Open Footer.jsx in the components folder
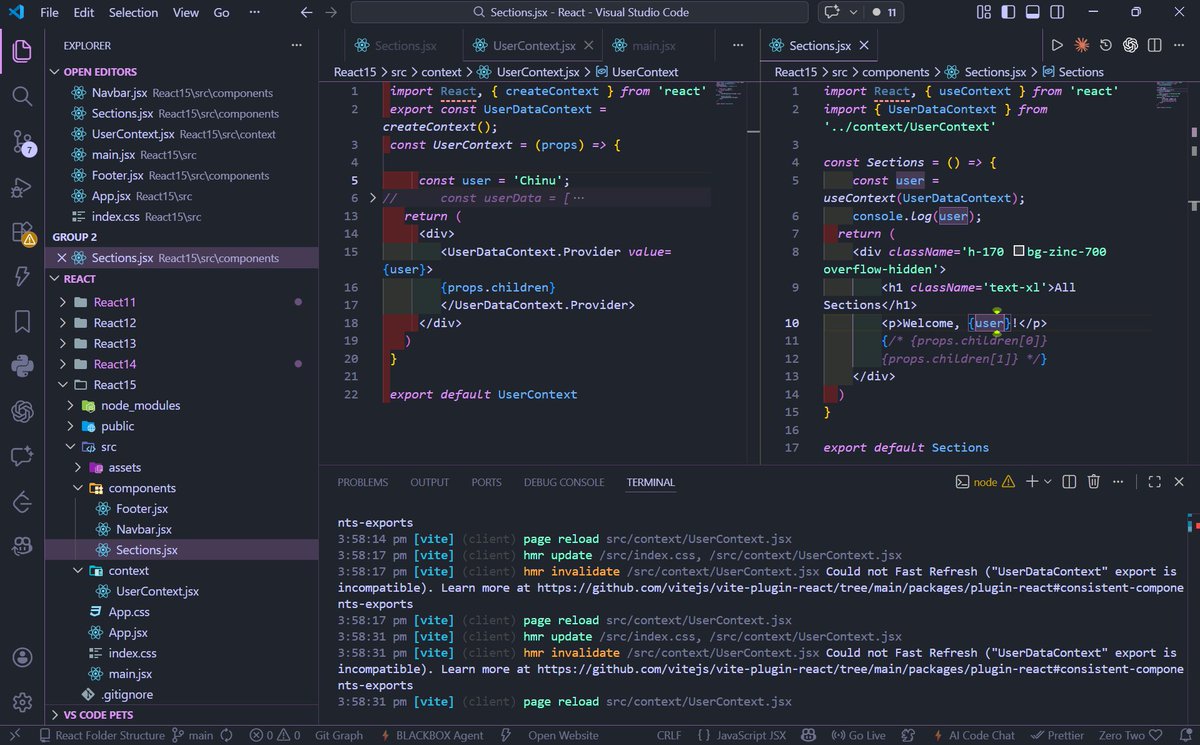 tap(141, 508)
